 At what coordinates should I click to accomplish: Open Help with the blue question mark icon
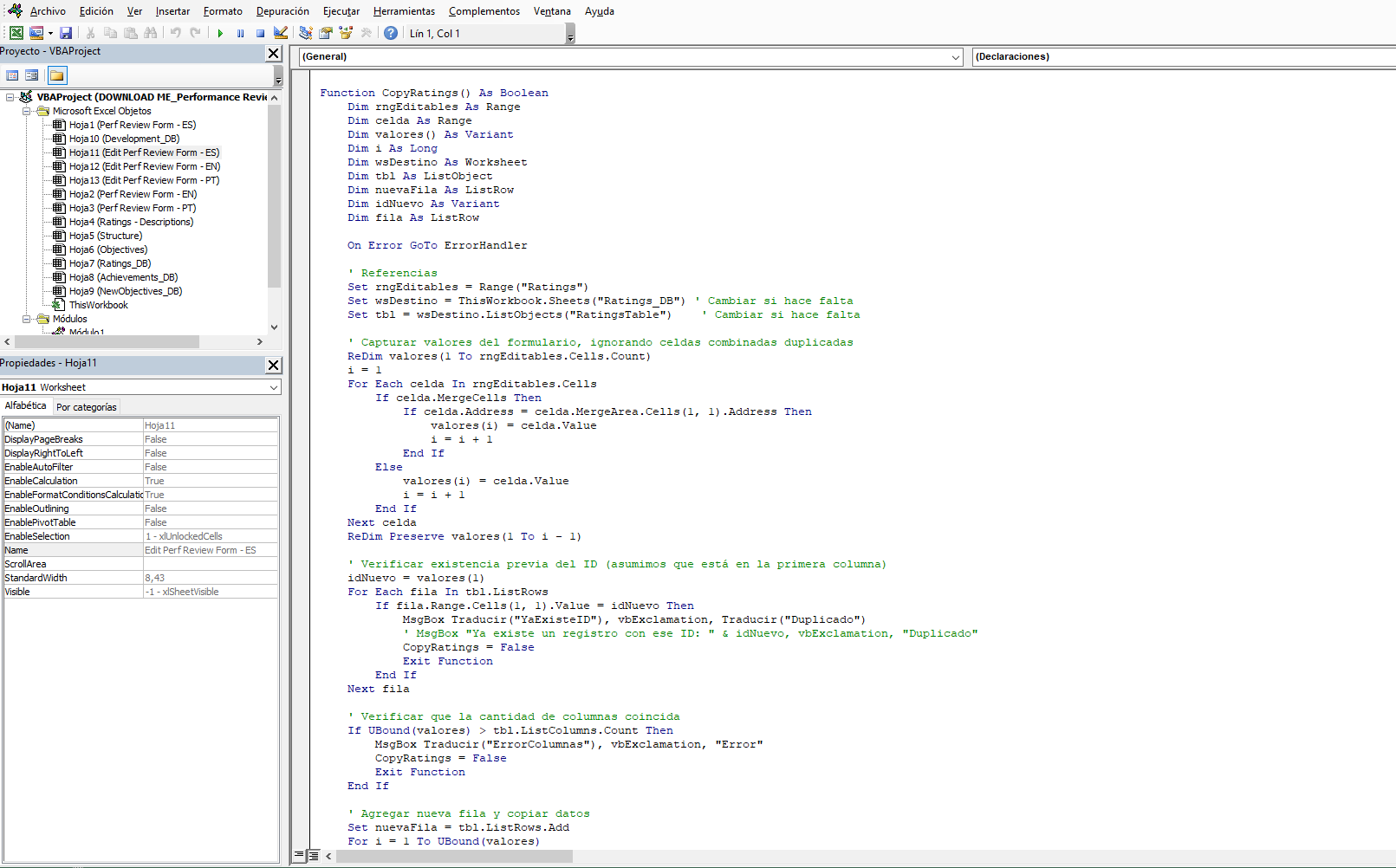(391, 33)
